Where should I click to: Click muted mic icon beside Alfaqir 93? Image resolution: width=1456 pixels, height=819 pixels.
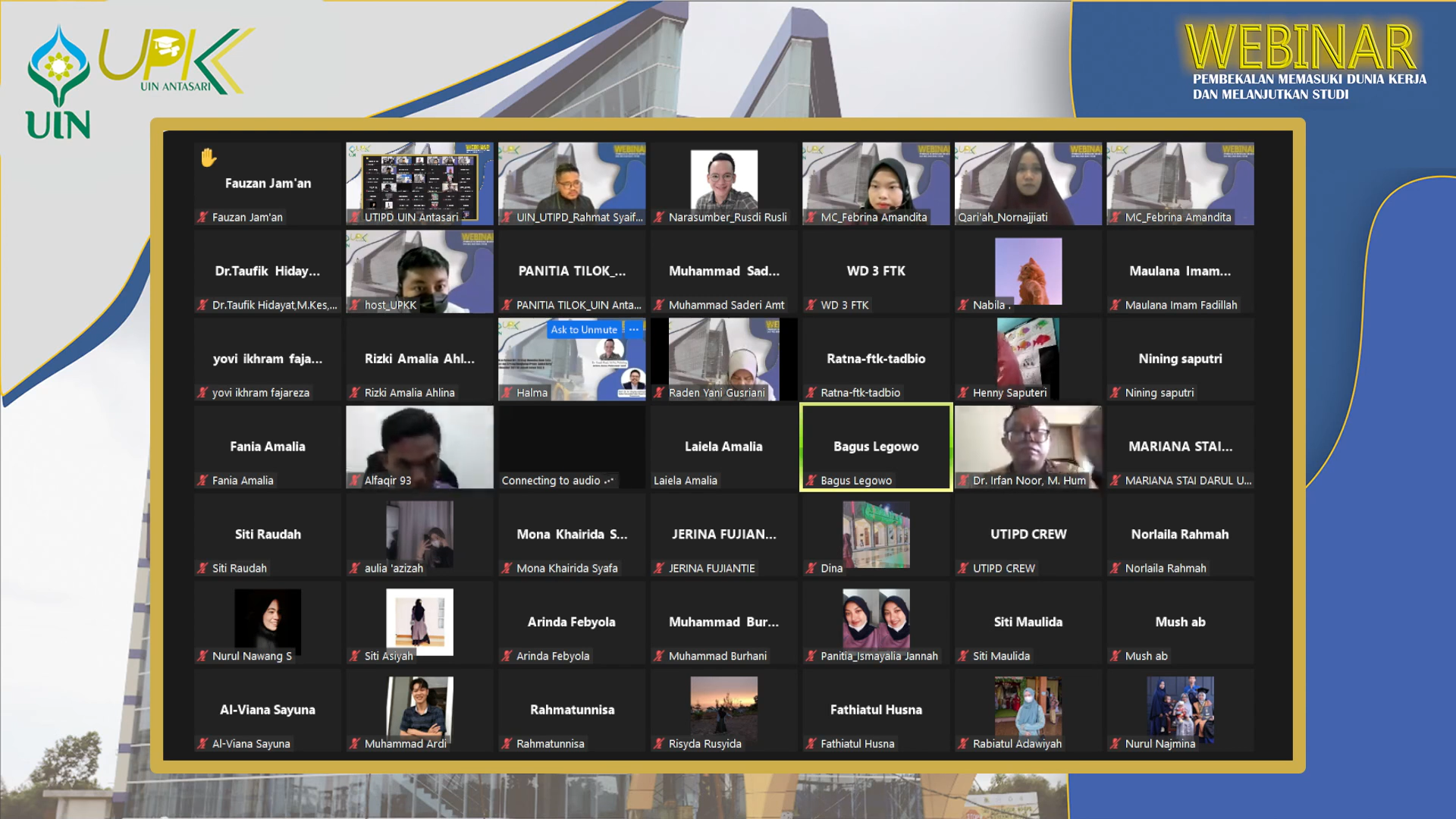(355, 480)
